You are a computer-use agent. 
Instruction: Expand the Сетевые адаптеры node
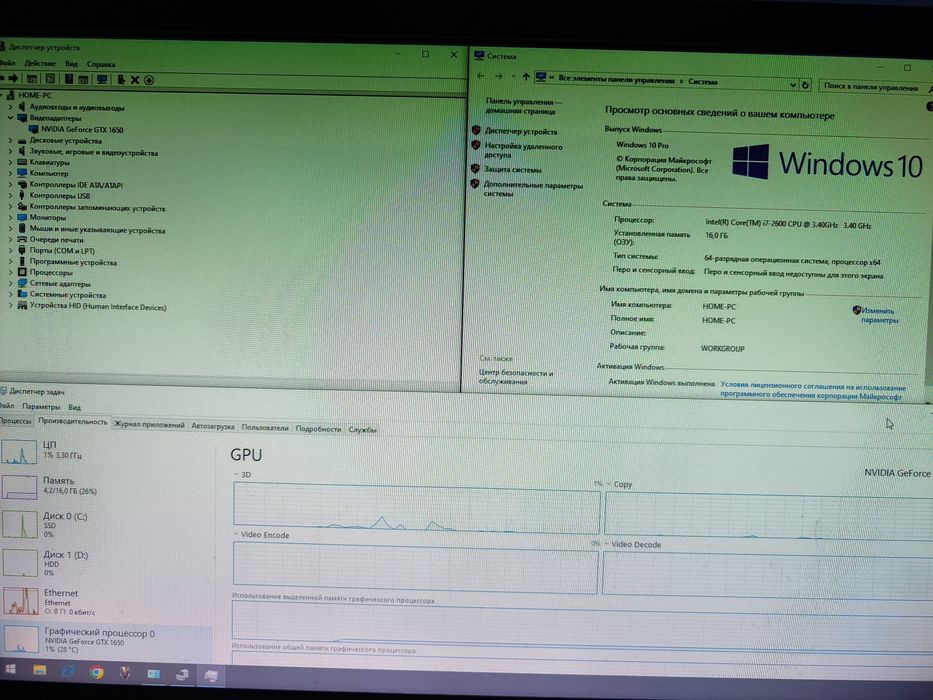[x=10, y=283]
